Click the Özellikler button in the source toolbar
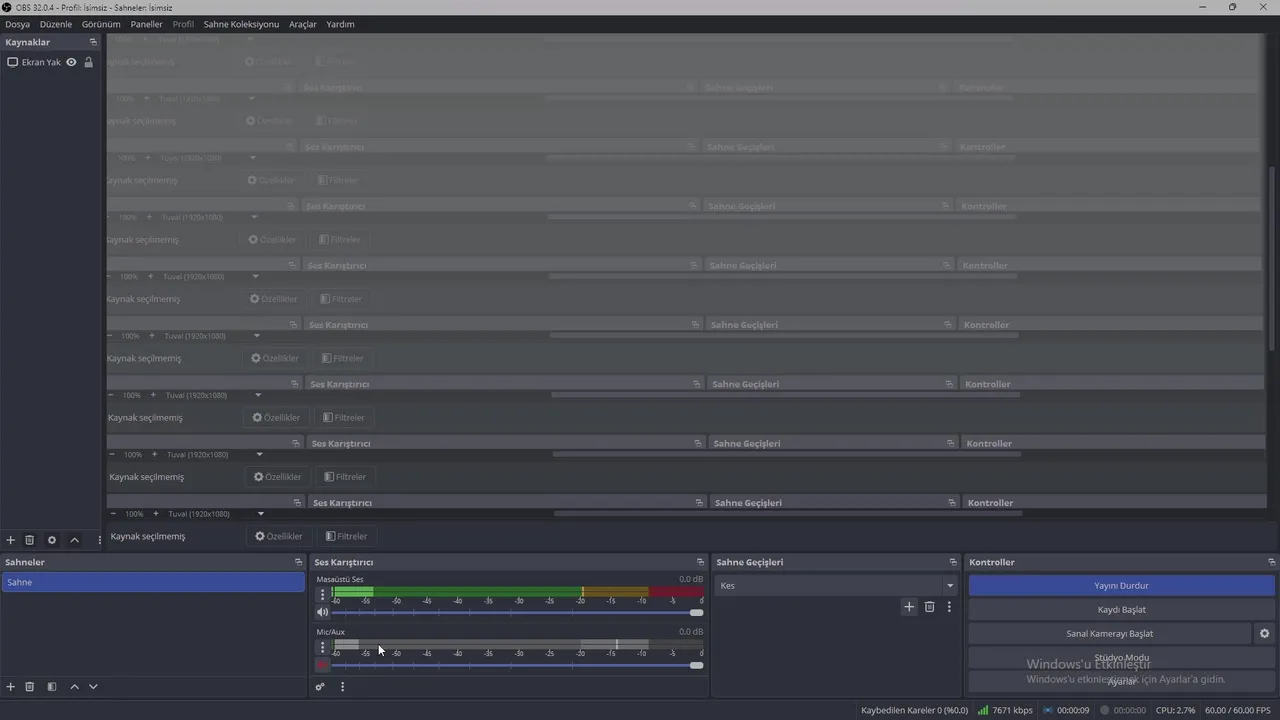 tap(278, 536)
